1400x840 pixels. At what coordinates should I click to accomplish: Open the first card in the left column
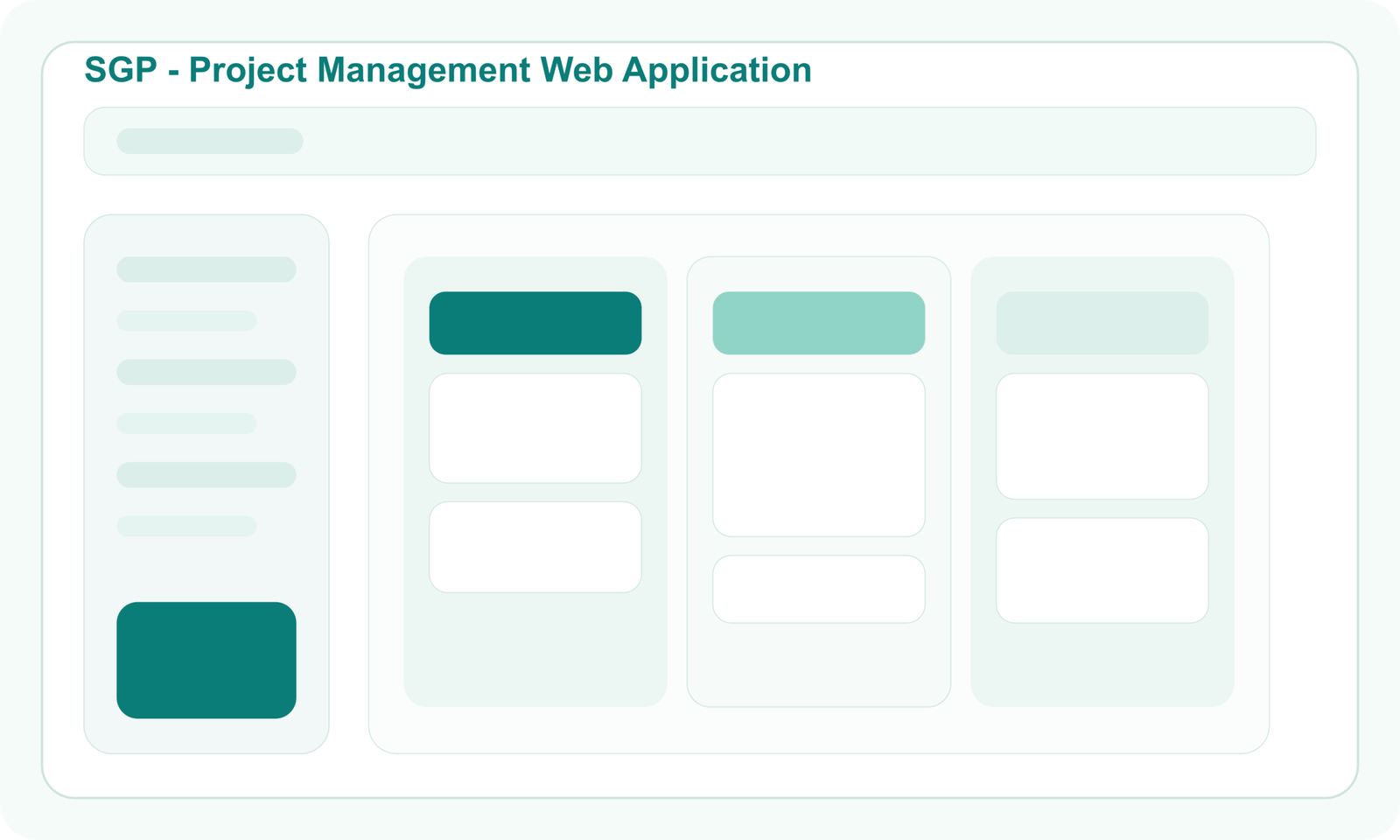pyautogui.click(x=535, y=428)
